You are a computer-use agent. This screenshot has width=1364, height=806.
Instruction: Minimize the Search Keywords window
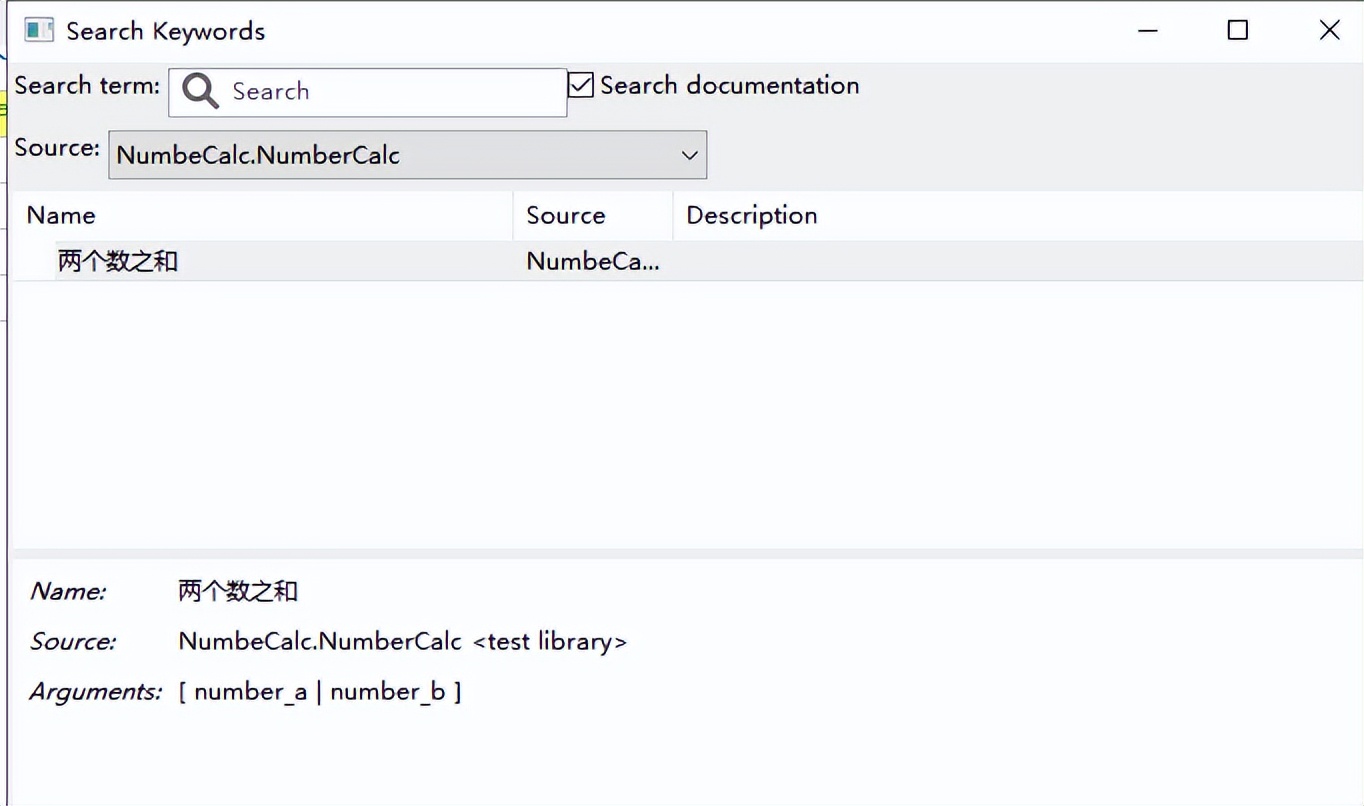tap(1148, 30)
